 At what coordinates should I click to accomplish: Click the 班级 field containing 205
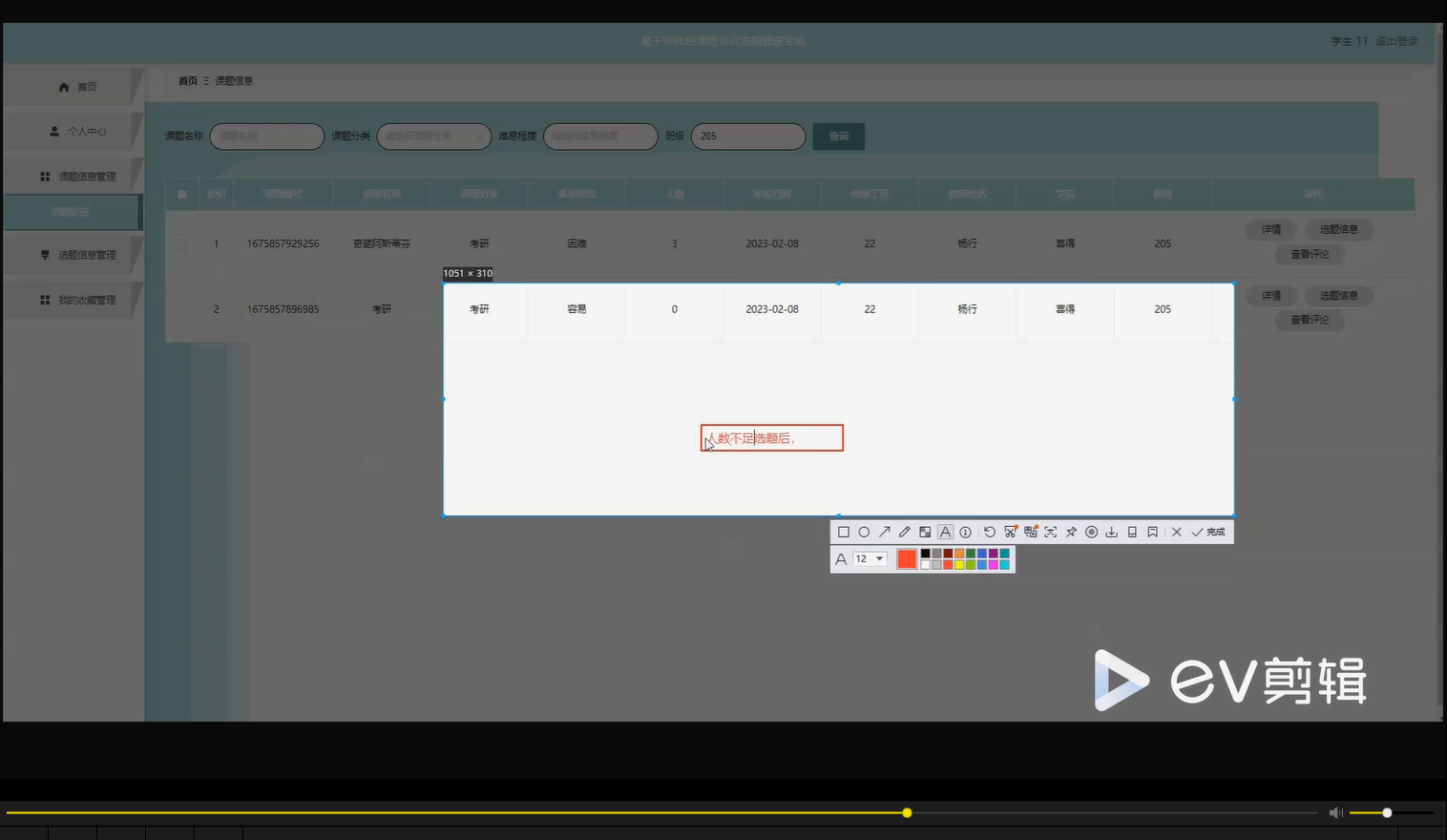748,136
